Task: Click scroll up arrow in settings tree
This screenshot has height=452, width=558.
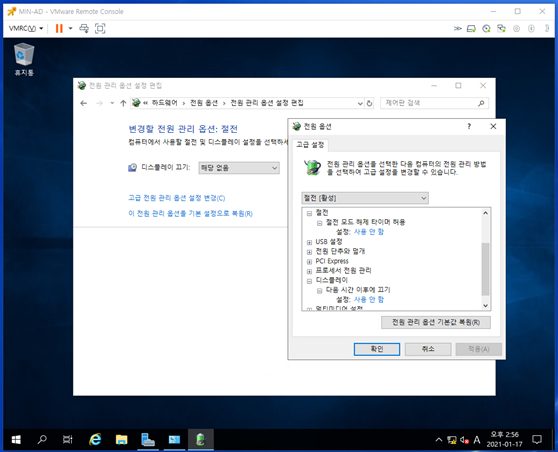Action: coord(485,213)
